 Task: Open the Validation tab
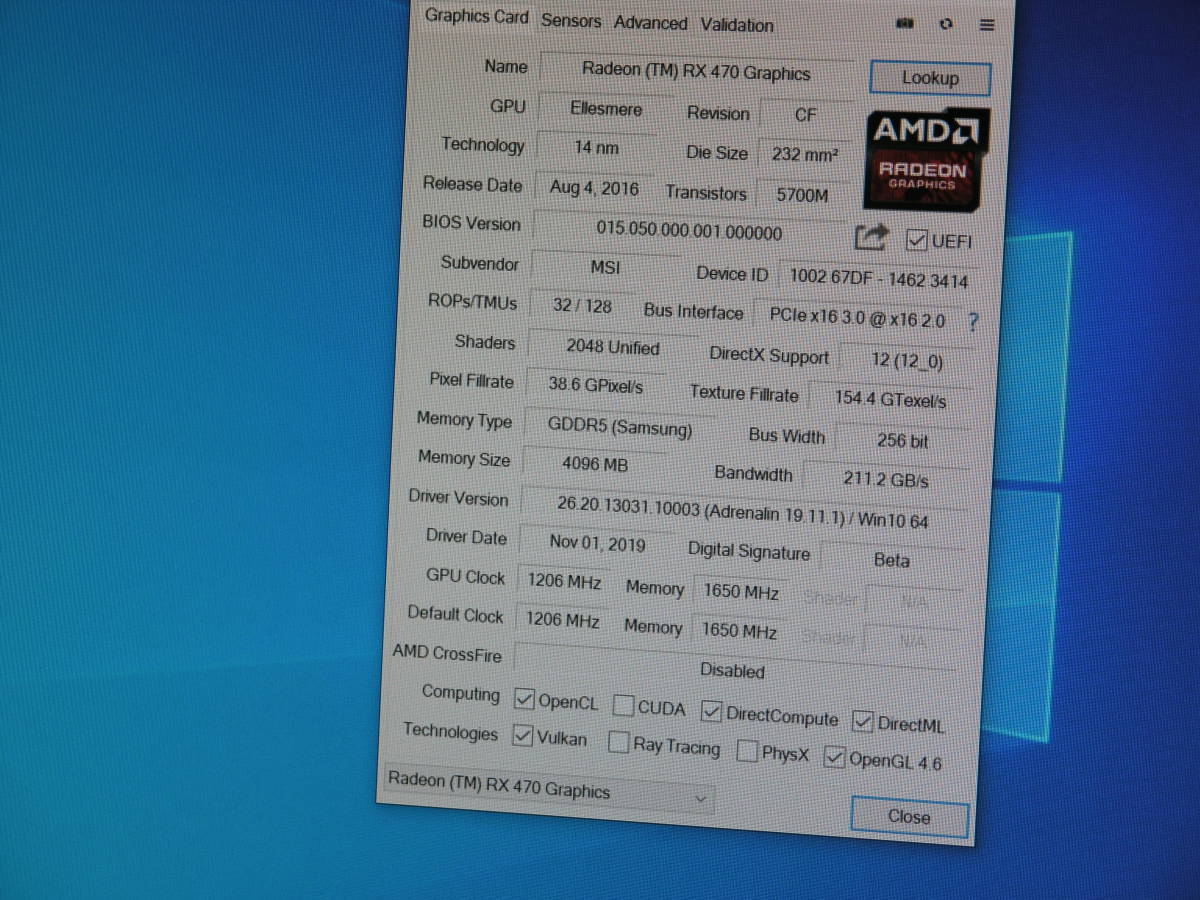point(737,25)
